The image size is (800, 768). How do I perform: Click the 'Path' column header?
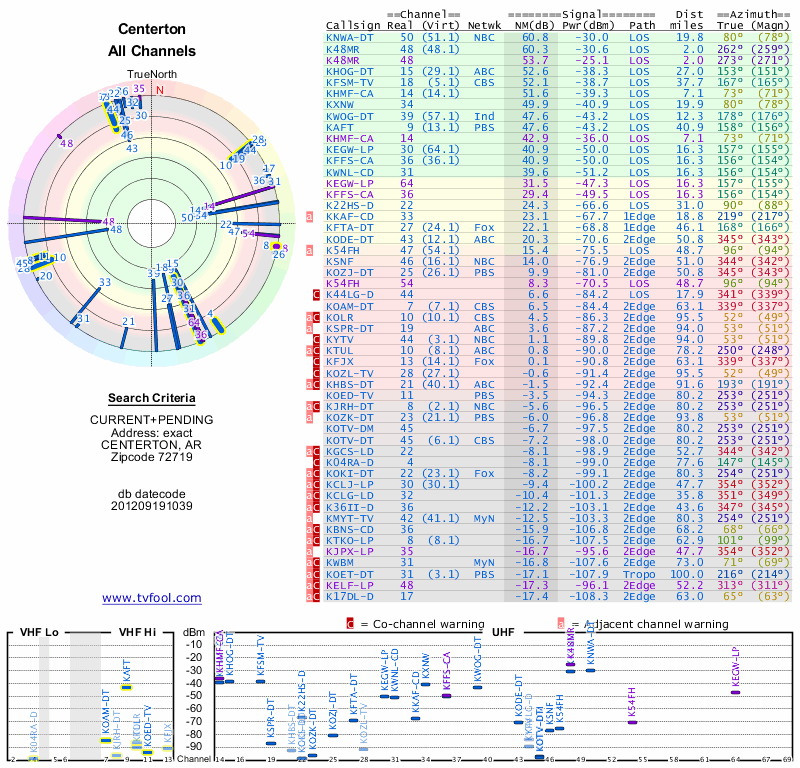[642, 26]
